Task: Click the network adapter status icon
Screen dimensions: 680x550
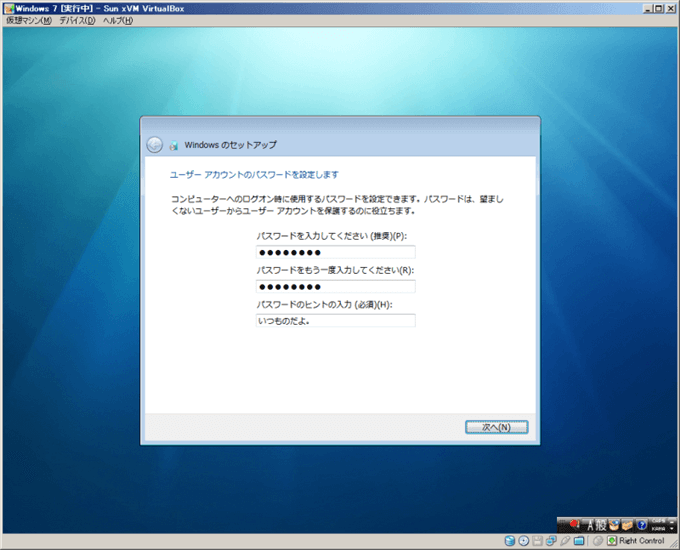Action: click(552, 541)
